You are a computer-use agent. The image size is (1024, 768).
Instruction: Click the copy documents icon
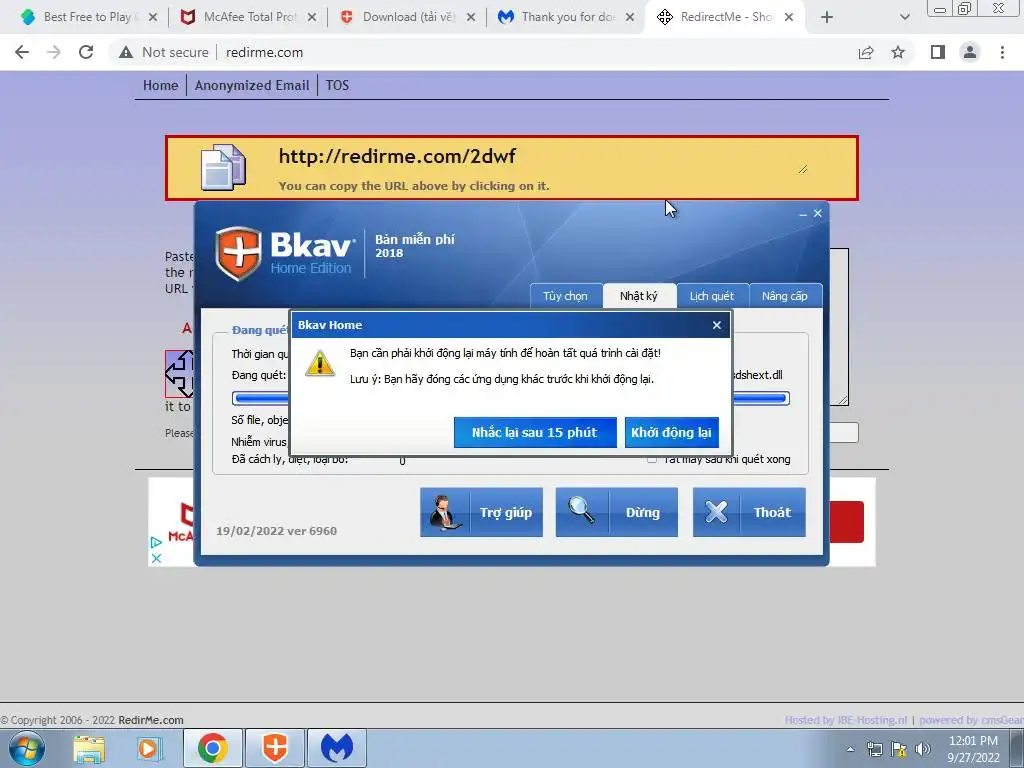pyautogui.click(x=223, y=168)
